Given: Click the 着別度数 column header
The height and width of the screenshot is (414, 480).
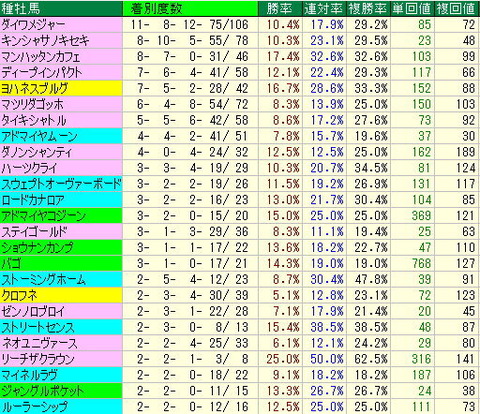Looking at the screenshot, I should point(191,8).
